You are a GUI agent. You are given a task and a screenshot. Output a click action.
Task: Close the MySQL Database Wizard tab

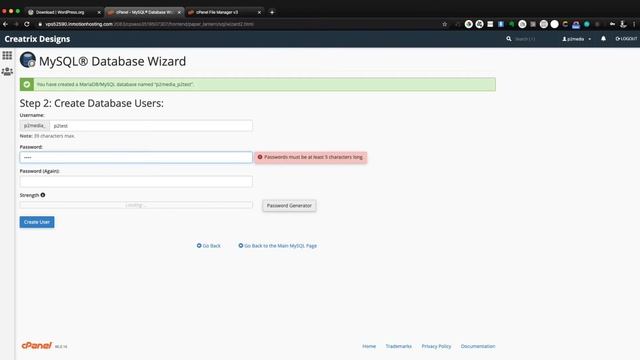pos(179,12)
